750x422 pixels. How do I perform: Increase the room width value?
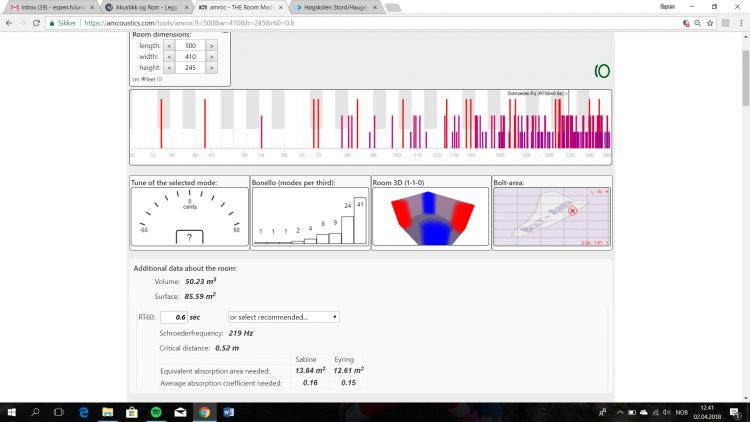point(211,57)
